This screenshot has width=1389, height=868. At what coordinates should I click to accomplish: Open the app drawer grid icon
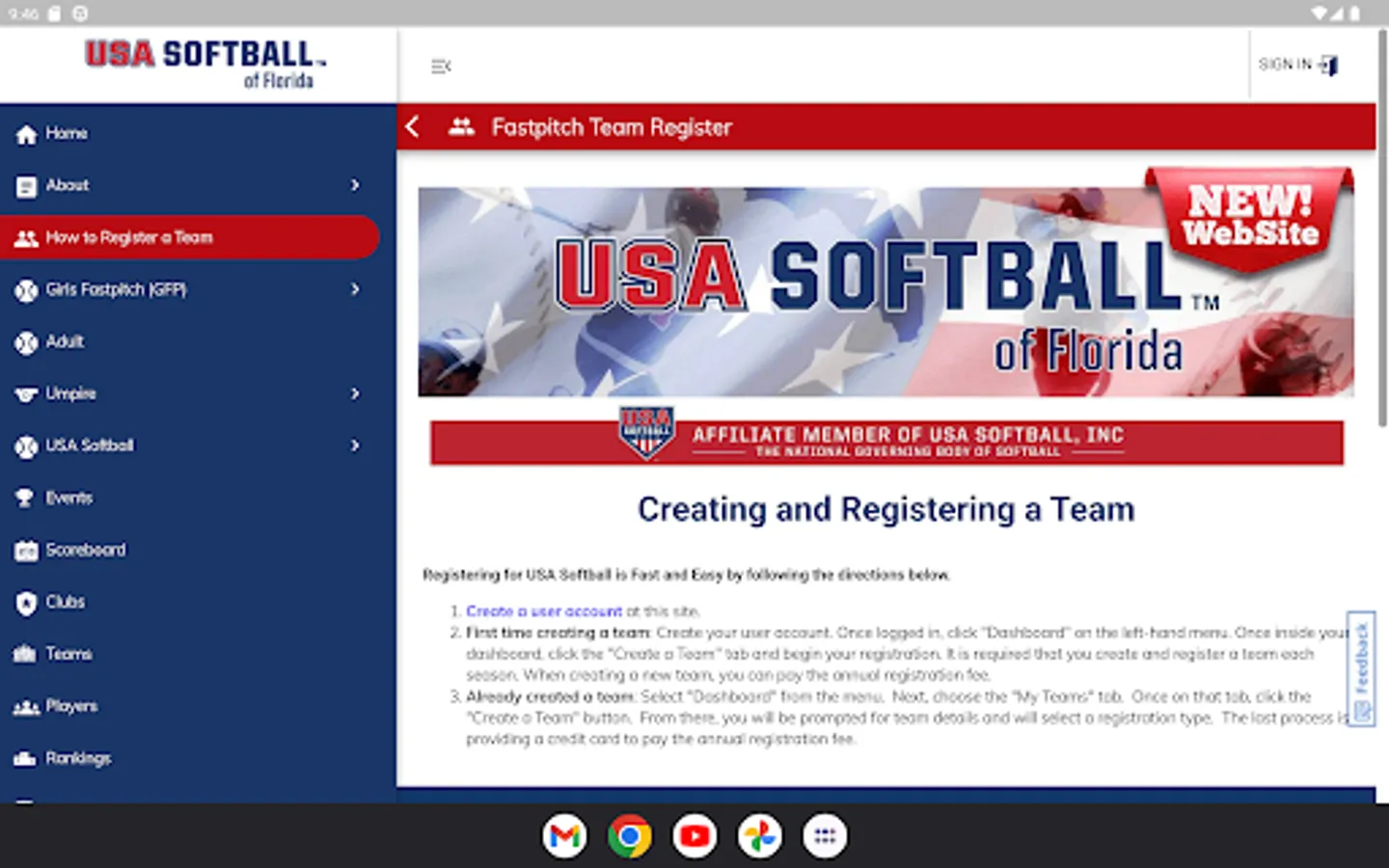click(x=825, y=836)
